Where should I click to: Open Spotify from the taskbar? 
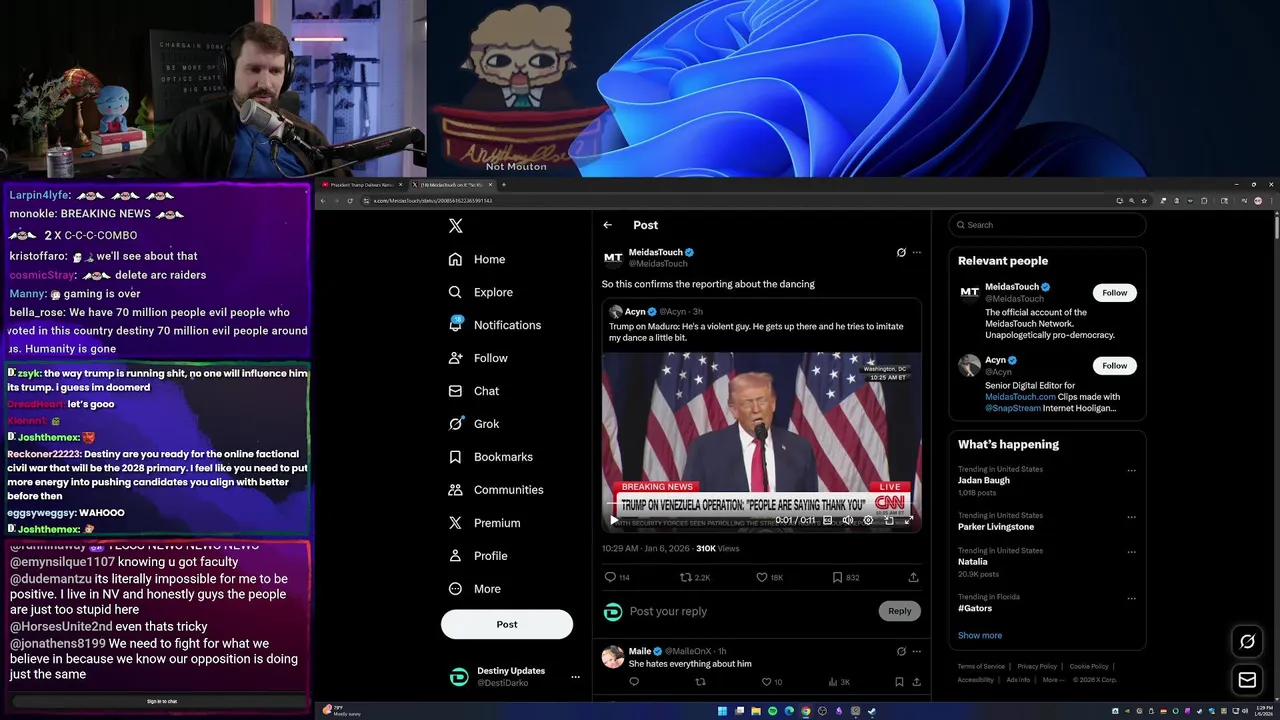[x=773, y=712]
